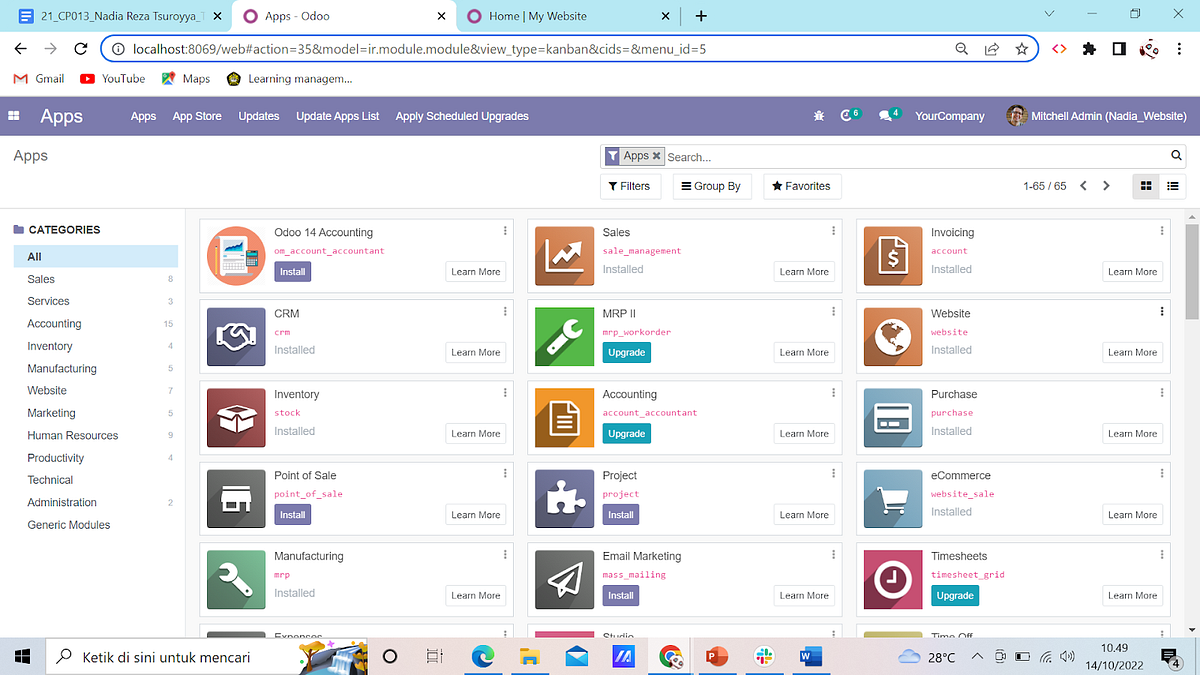
Task: Switch to list view
Action: tap(1172, 186)
